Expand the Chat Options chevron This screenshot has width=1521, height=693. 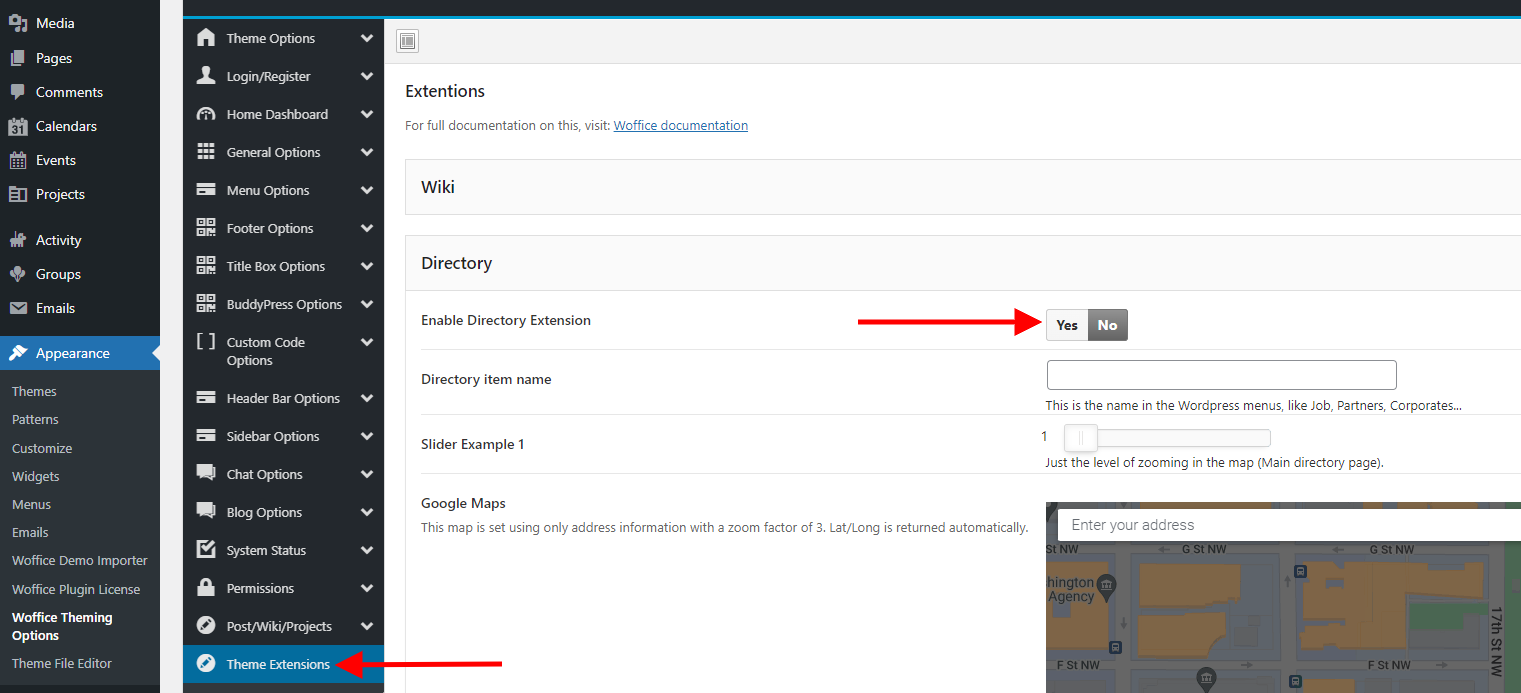point(367,474)
